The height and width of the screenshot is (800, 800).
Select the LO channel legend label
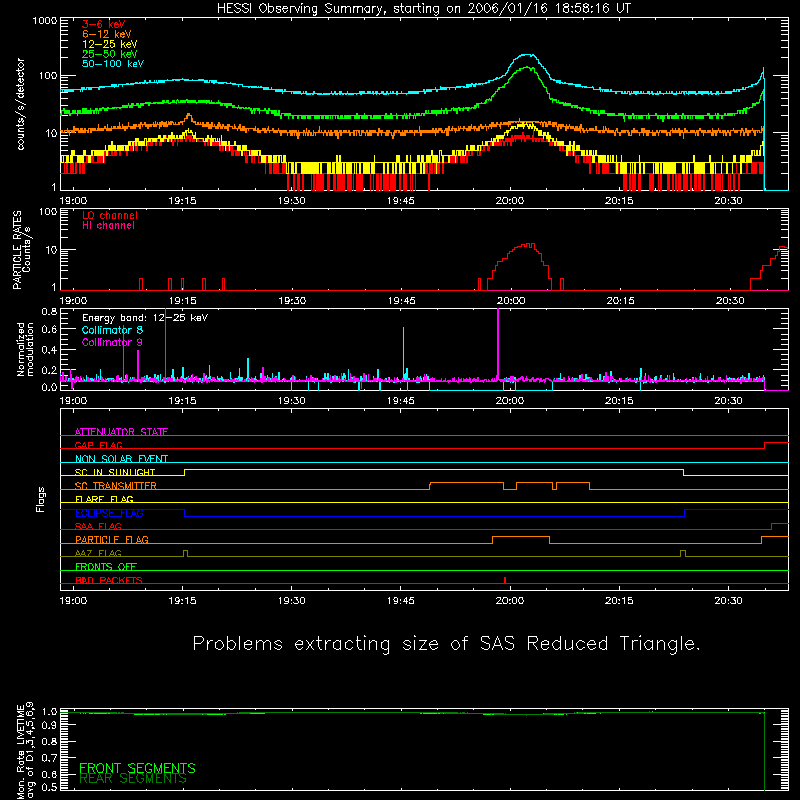click(110, 215)
